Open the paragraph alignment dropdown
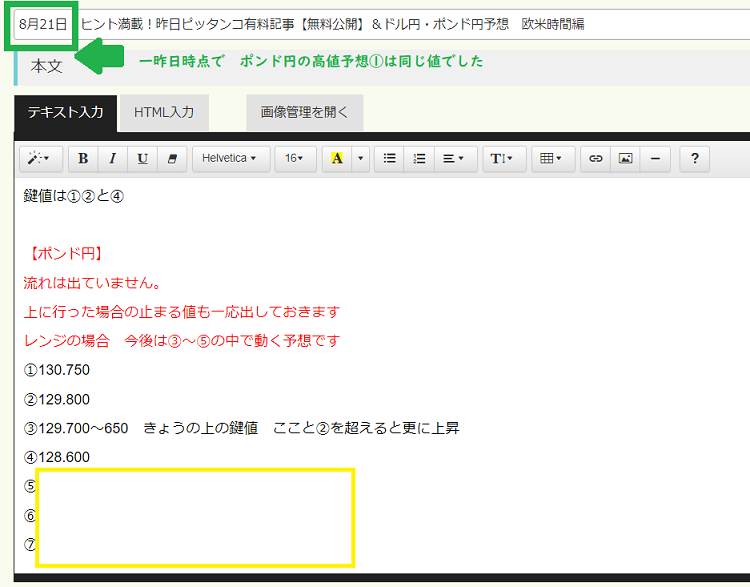Image resolution: width=750 pixels, height=587 pixels. [x=456, y=158]
